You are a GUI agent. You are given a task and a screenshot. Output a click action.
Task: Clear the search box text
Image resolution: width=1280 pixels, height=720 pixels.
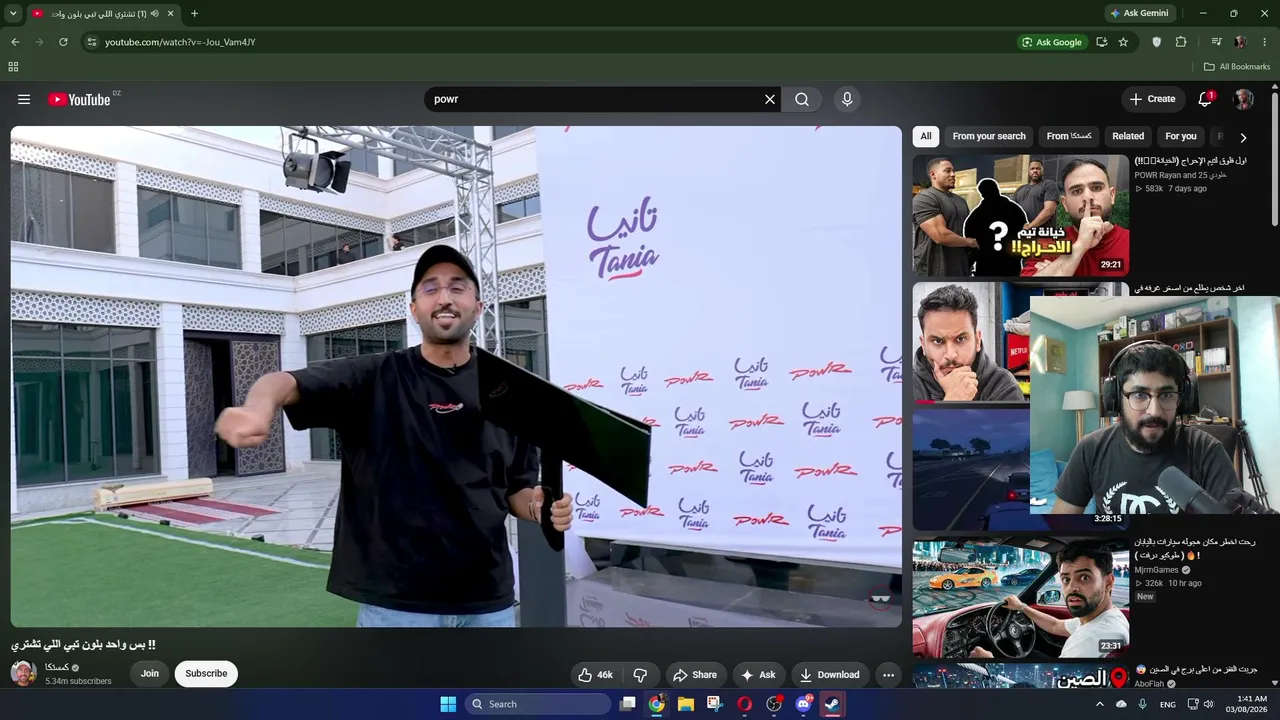point(770,99)
